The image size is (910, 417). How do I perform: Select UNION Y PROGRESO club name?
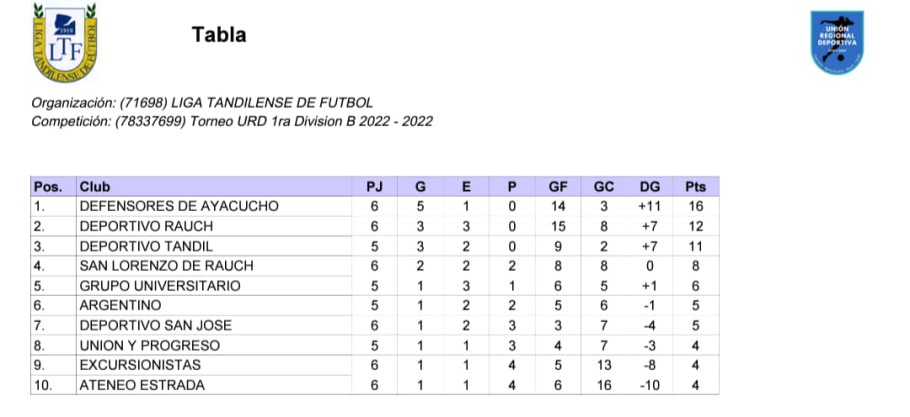pos(150,346)
